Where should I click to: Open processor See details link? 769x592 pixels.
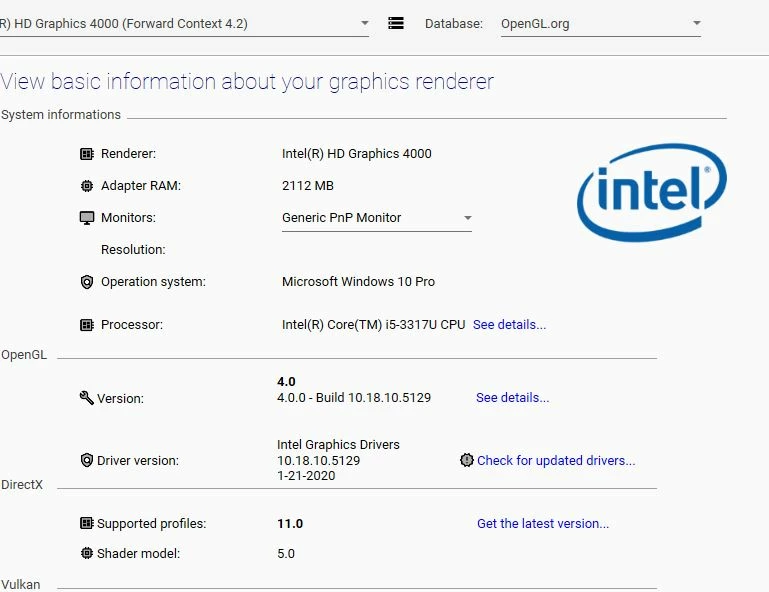(509, 325)
